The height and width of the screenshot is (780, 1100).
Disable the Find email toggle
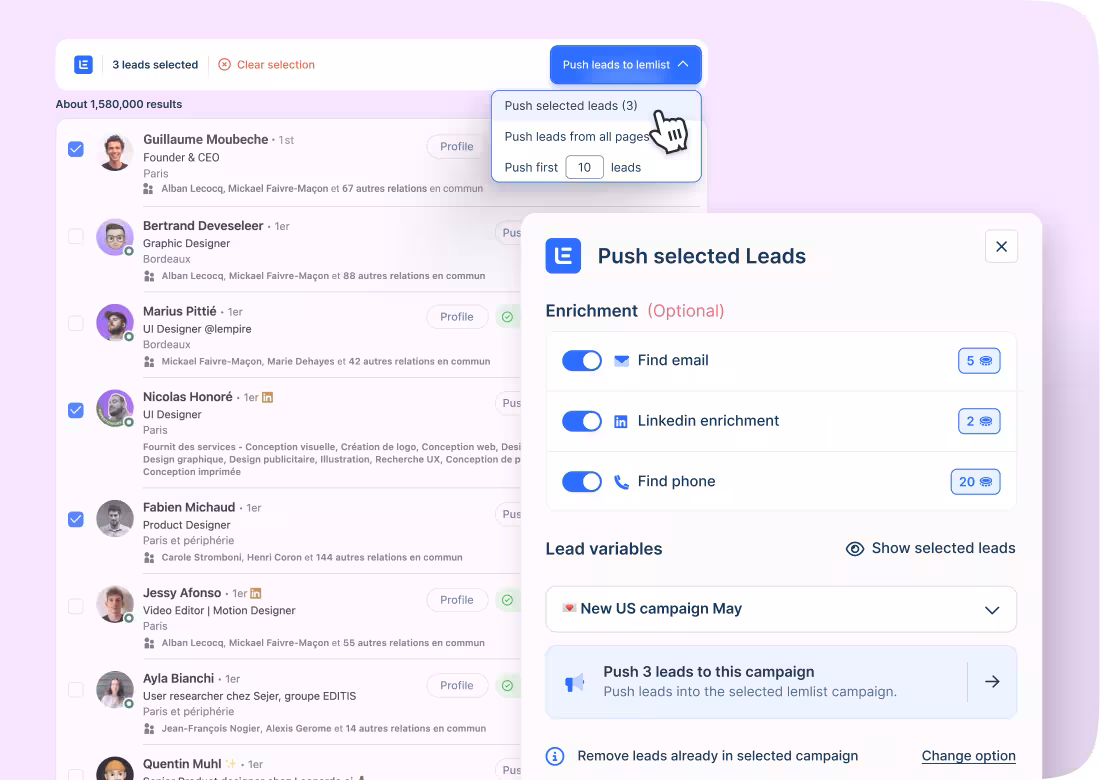[x=581, y=361]
